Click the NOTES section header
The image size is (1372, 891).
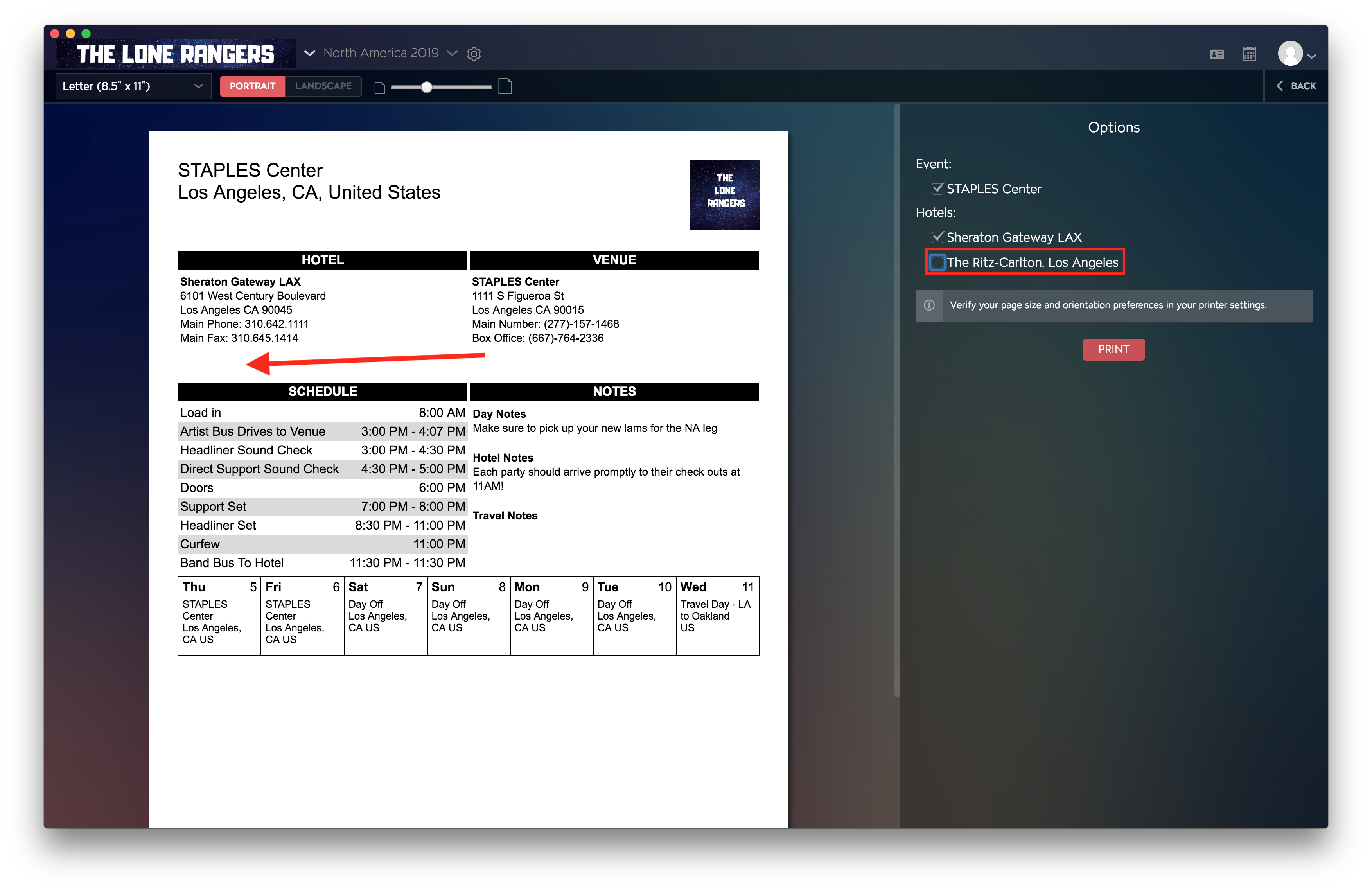[614, 391]
